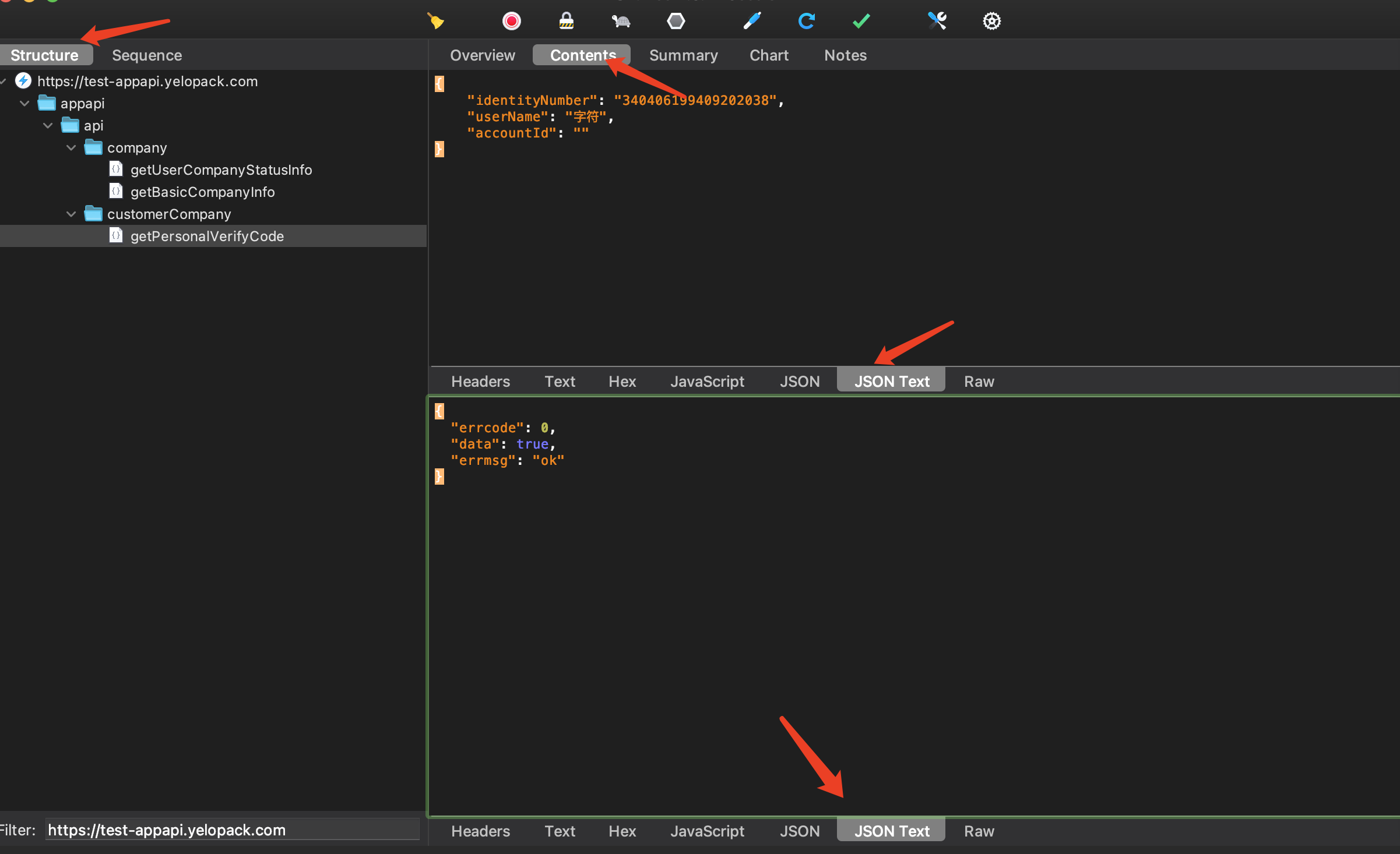Image resolution: width=1400 pixels, height=854 pixels.
Task: Click the "accountId" line in request
Action: tap(527, 133)
